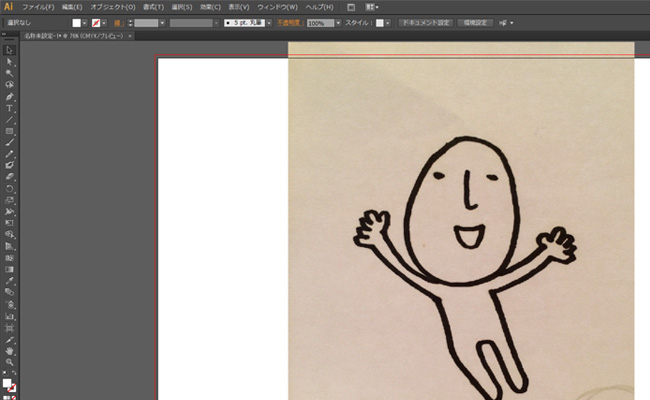The height and width of the screenshot is (400, 650).
Task: Select the Type tool
Action: pos(9,108)
